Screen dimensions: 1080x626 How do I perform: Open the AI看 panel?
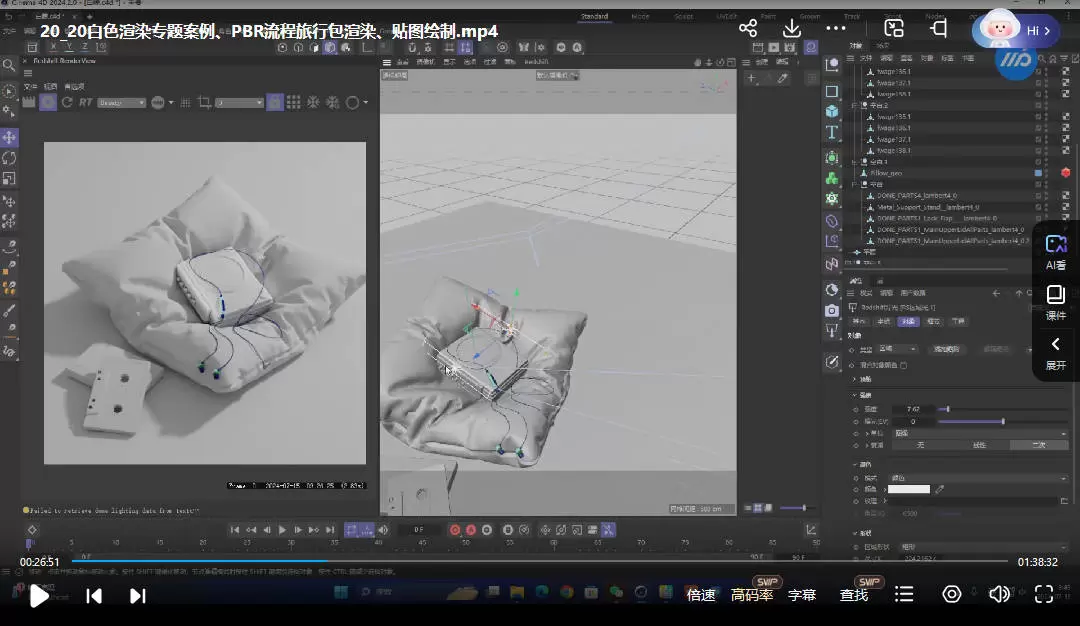[x=1055, y=253]
